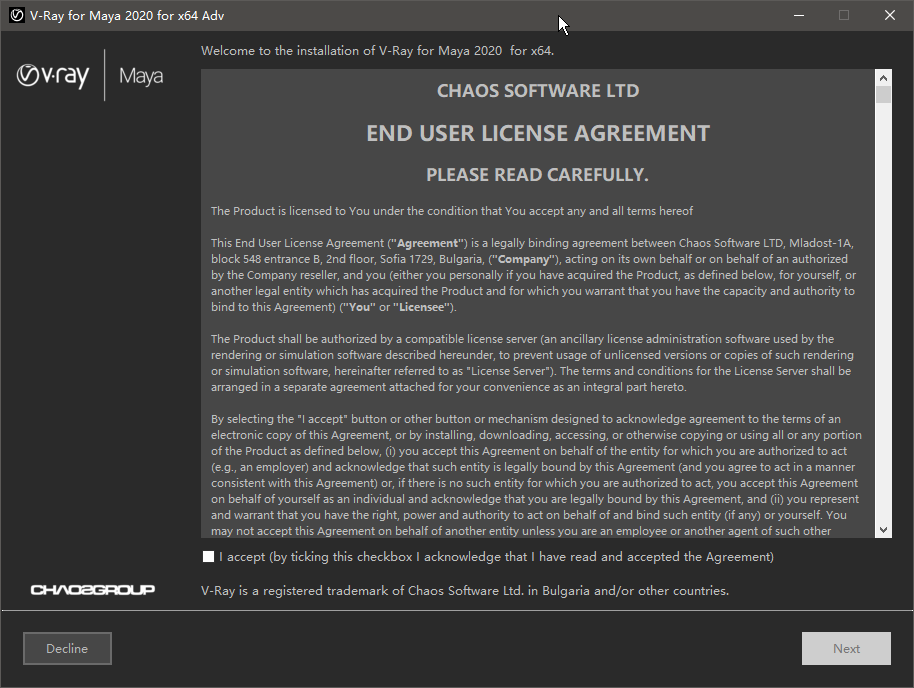Click the Next button
The height and width of the screenshot is (688, 914).
[846, 648]
